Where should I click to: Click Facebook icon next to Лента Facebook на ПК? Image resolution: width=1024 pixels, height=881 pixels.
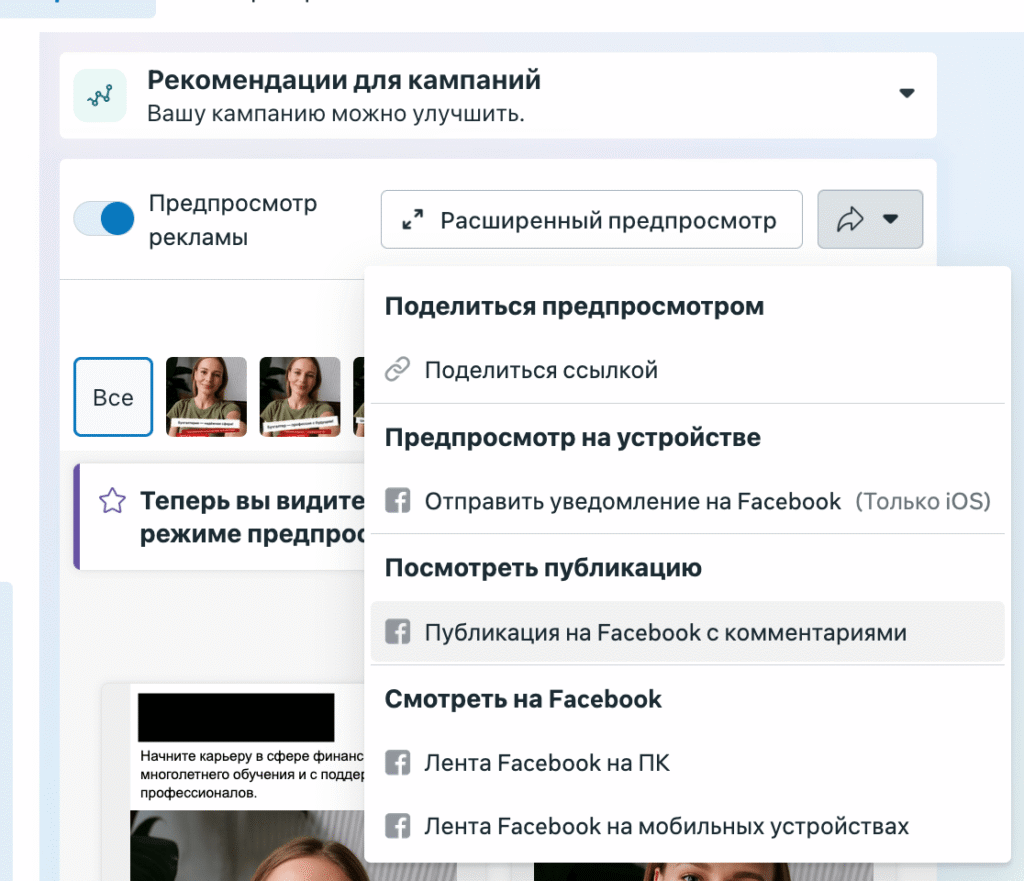click(398, 763)
